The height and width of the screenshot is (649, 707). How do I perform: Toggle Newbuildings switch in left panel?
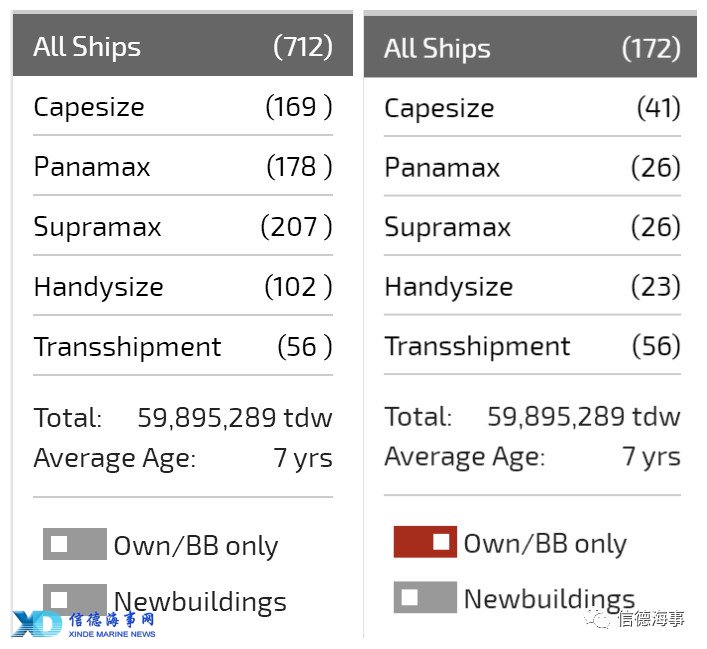pos(75,599)
